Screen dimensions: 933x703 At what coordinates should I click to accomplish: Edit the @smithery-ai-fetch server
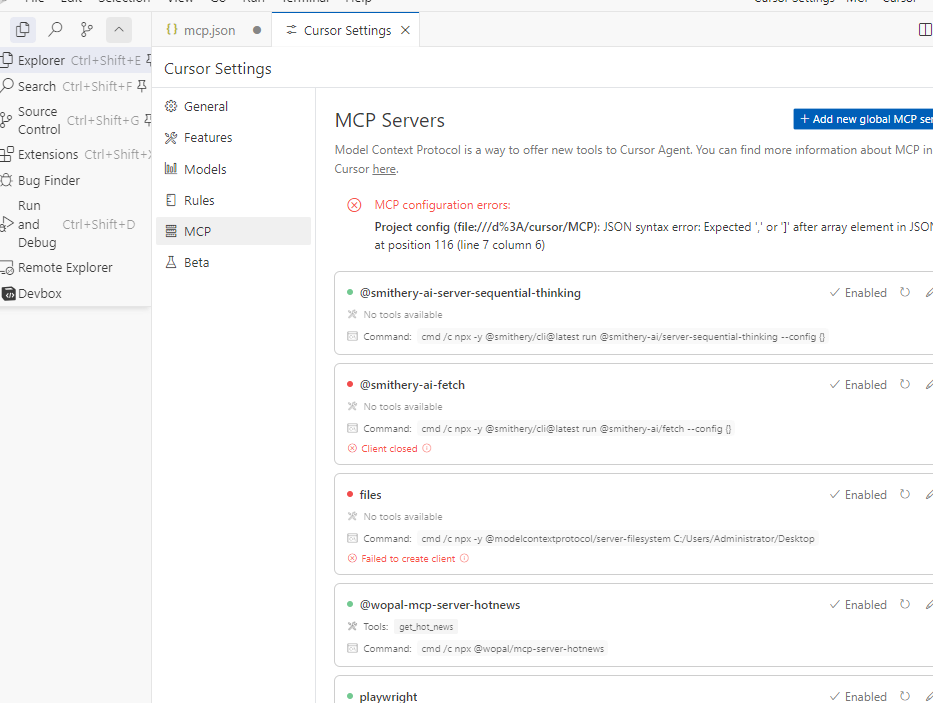pyautogui.click(x=929, y=385)
